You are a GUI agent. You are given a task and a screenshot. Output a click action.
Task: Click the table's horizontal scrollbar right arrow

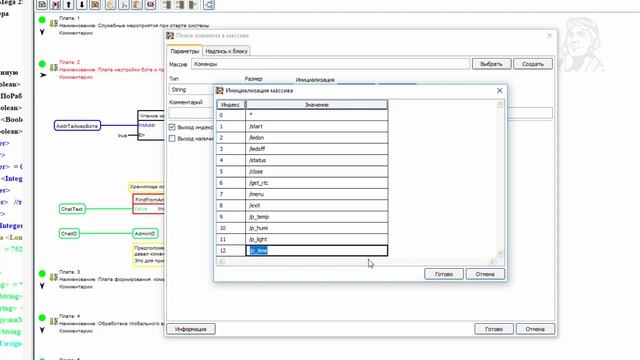493,262
